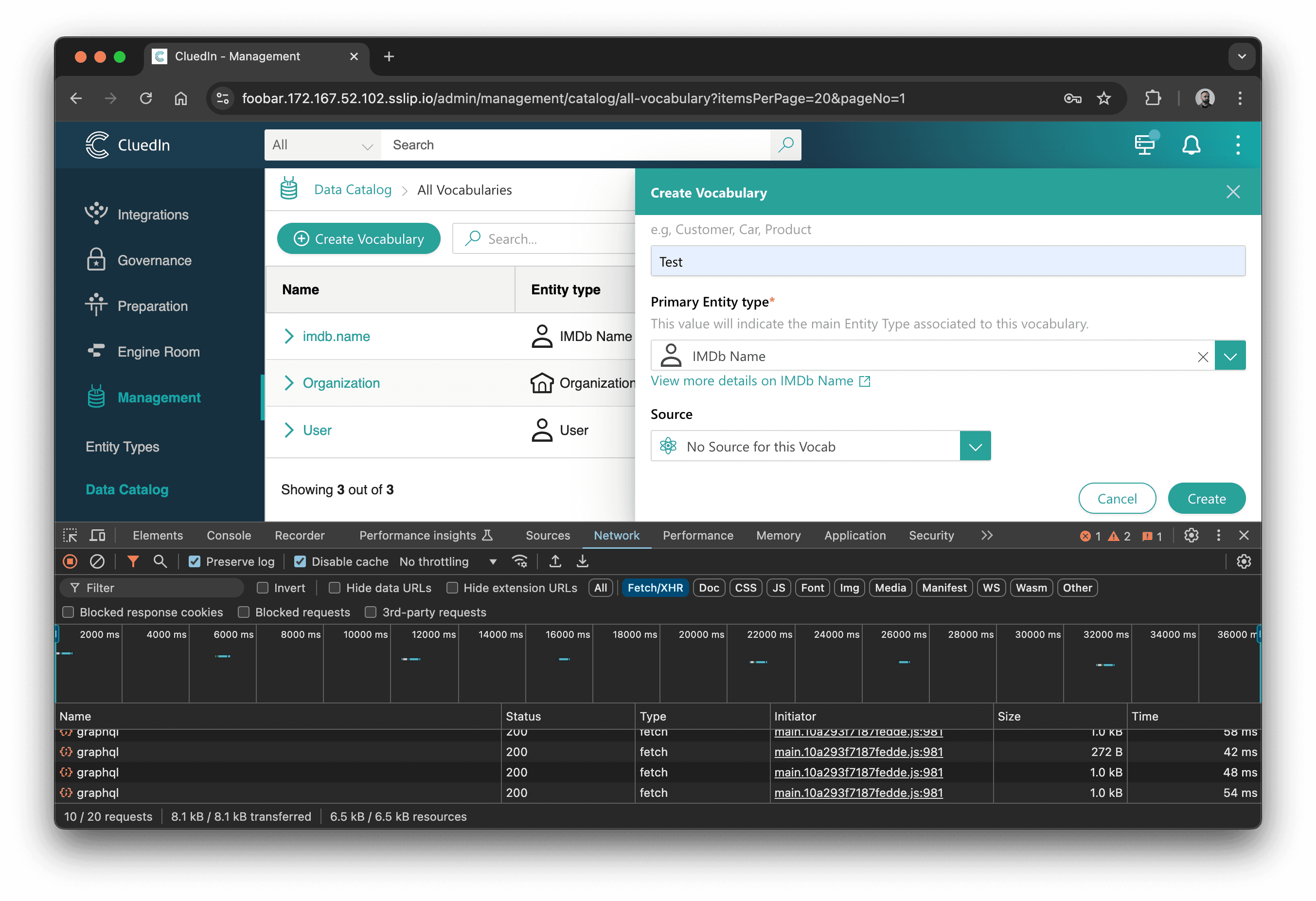Check Hide extension URLs
Viewport: 1316px width, 901px height.
[x=452, y=588]
